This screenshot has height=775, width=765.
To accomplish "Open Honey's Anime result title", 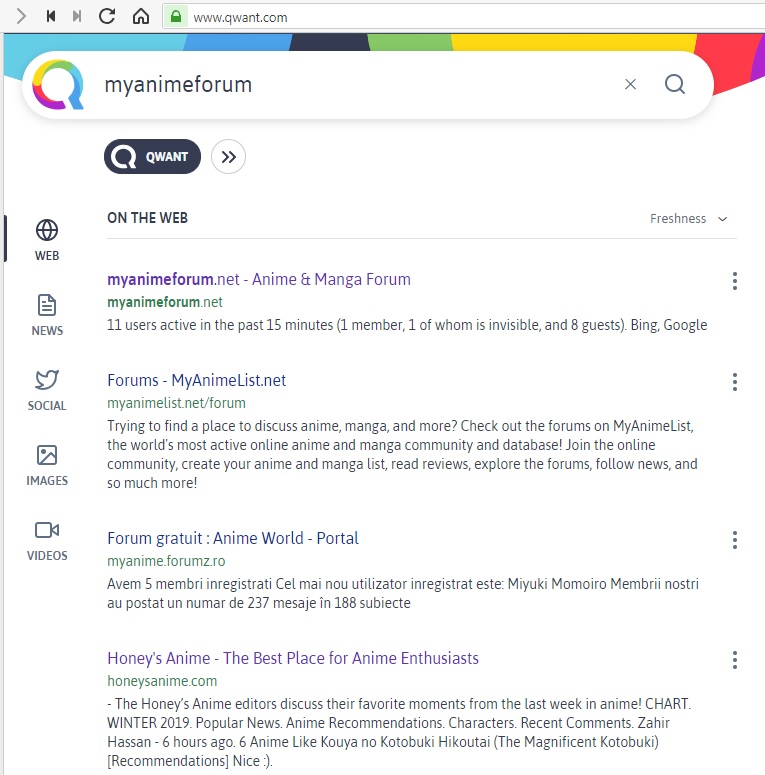I will point(293,658).
